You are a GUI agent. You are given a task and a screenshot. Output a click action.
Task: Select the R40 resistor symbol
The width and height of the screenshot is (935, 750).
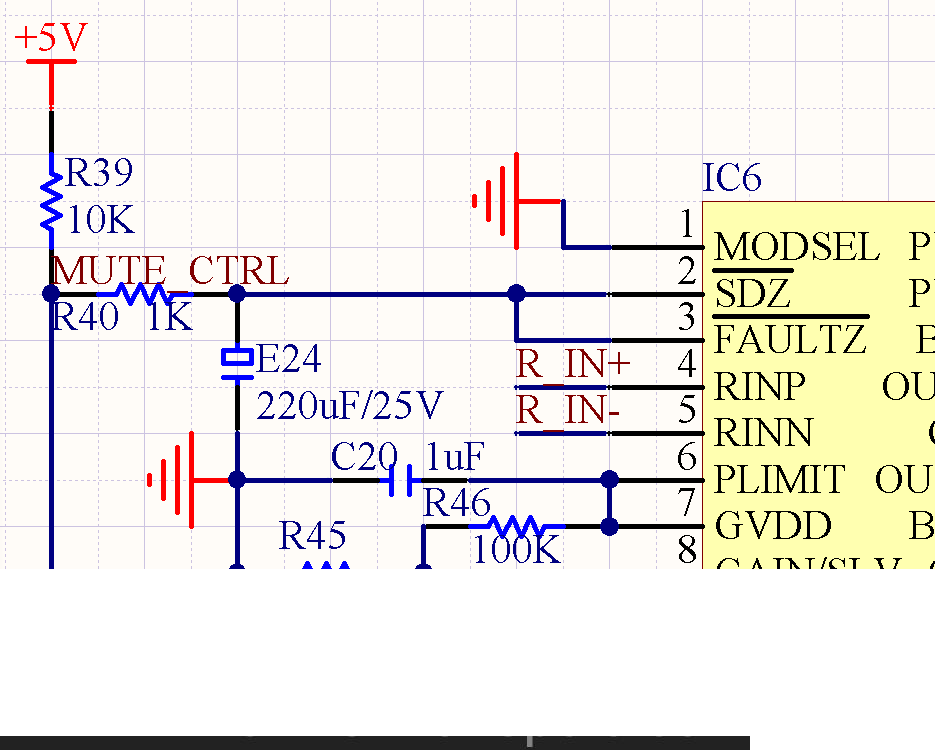[144, 294]
